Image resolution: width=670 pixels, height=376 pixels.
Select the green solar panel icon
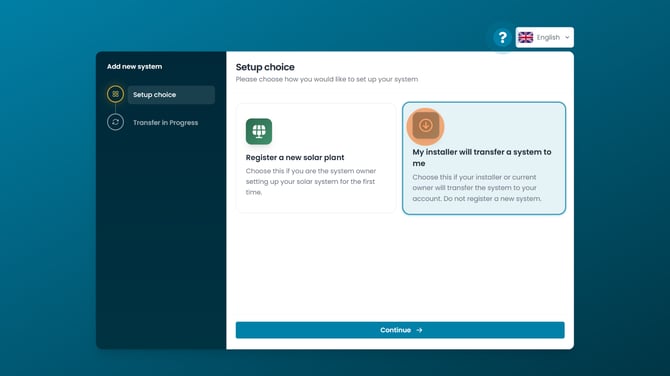point(259,131)
